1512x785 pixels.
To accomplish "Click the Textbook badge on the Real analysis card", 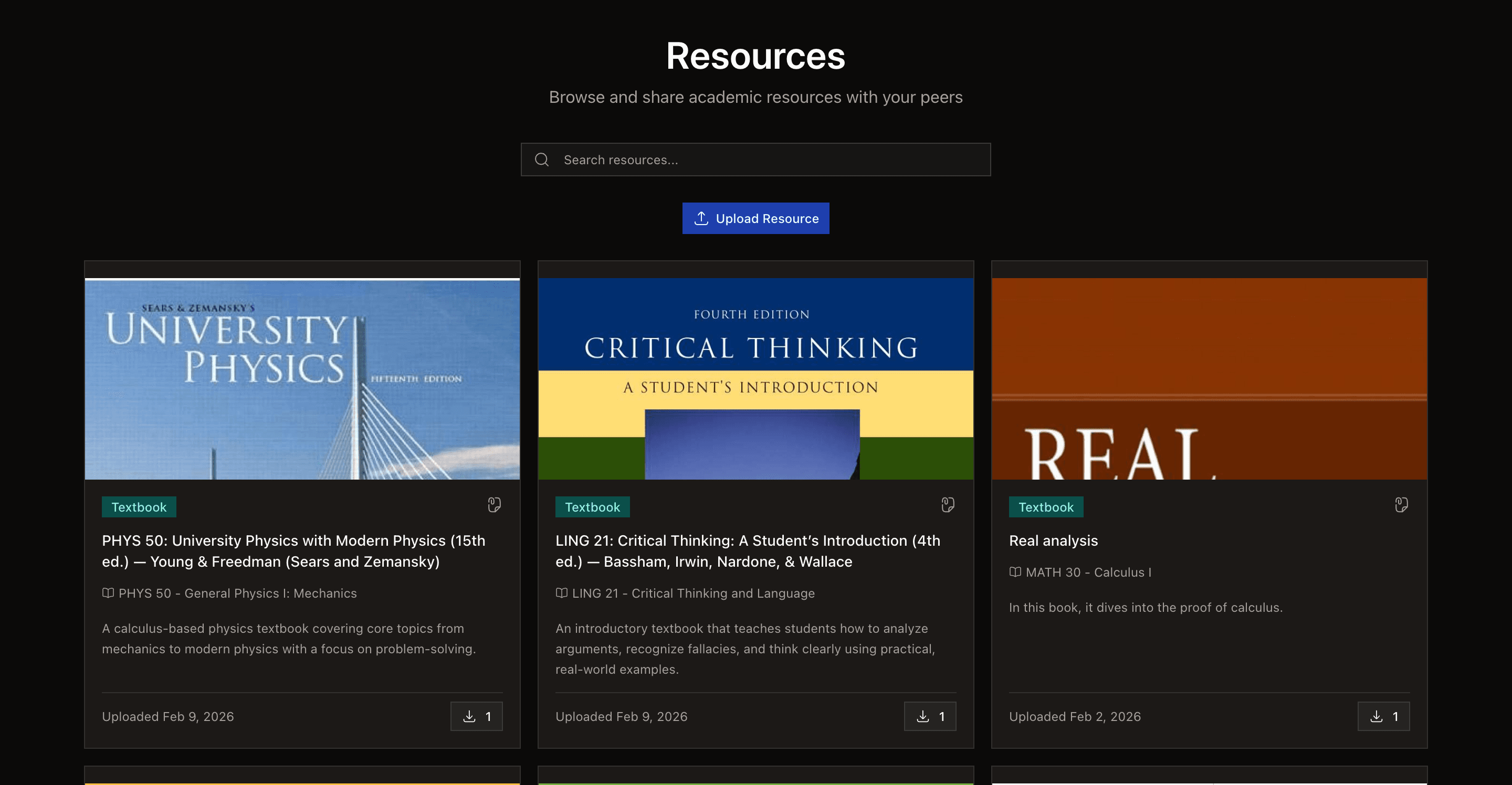I will (1045, 506).
